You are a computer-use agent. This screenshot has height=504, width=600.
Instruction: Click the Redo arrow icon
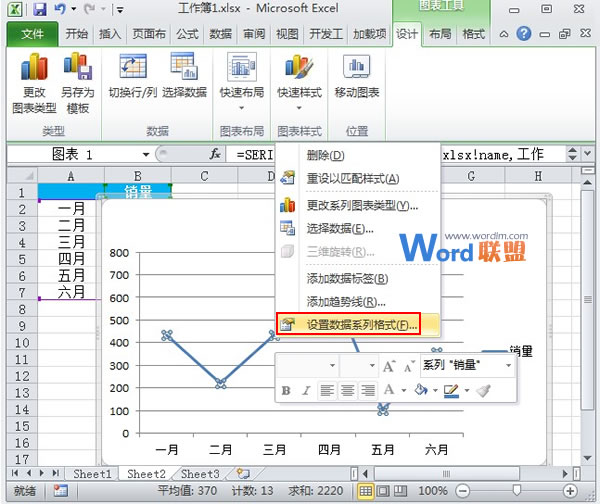tap(89, 9)
